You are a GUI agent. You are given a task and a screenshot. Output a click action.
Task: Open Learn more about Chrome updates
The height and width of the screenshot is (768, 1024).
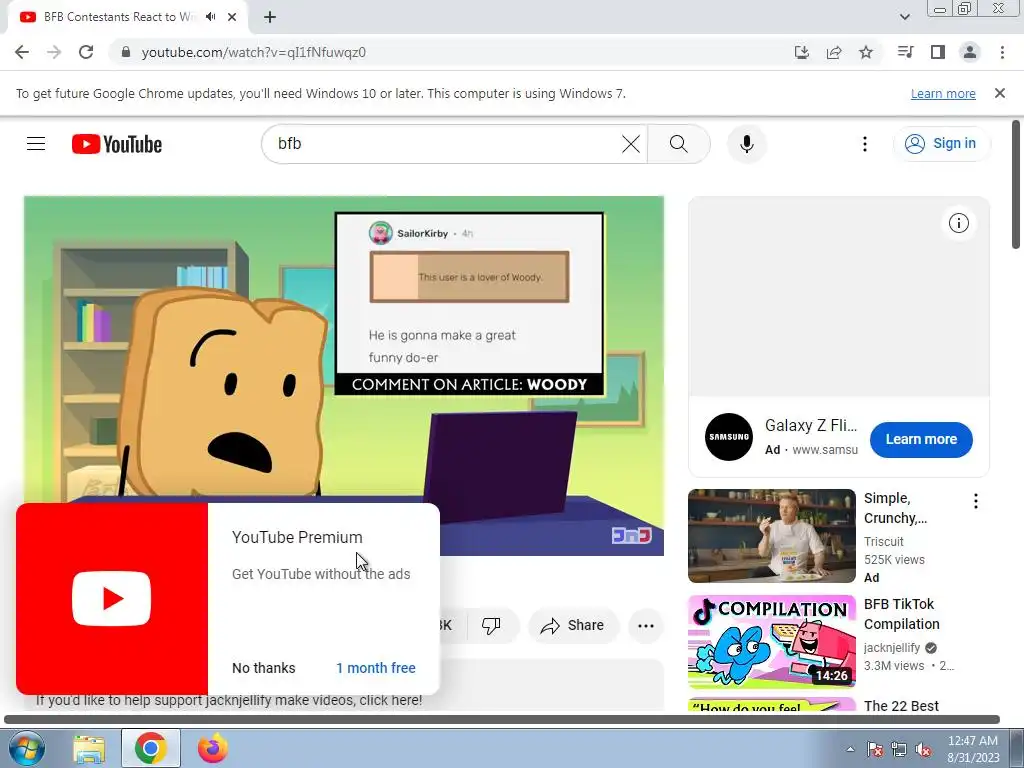[x=943, y=93]
